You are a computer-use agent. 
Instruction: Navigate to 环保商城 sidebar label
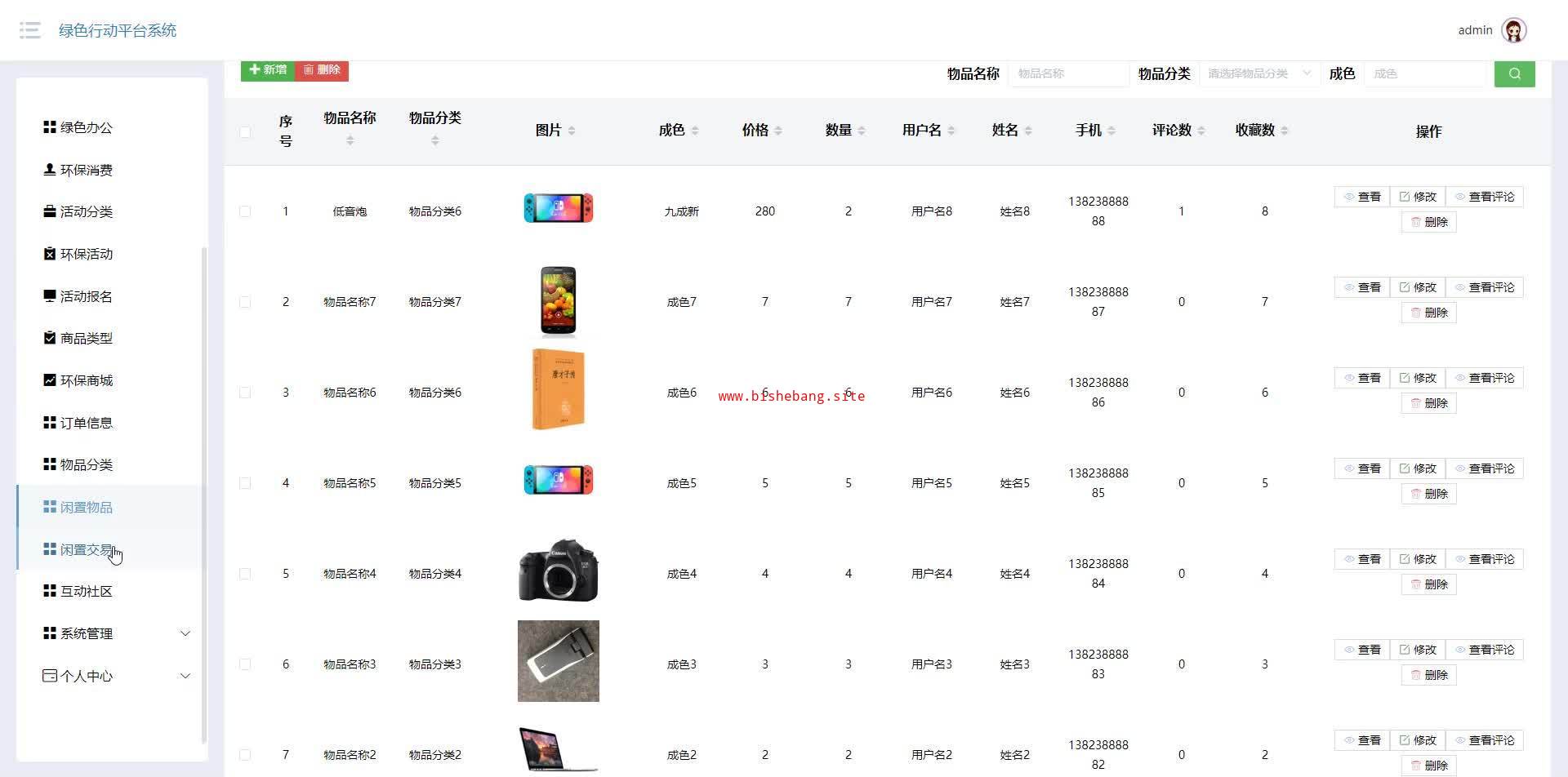87,380
